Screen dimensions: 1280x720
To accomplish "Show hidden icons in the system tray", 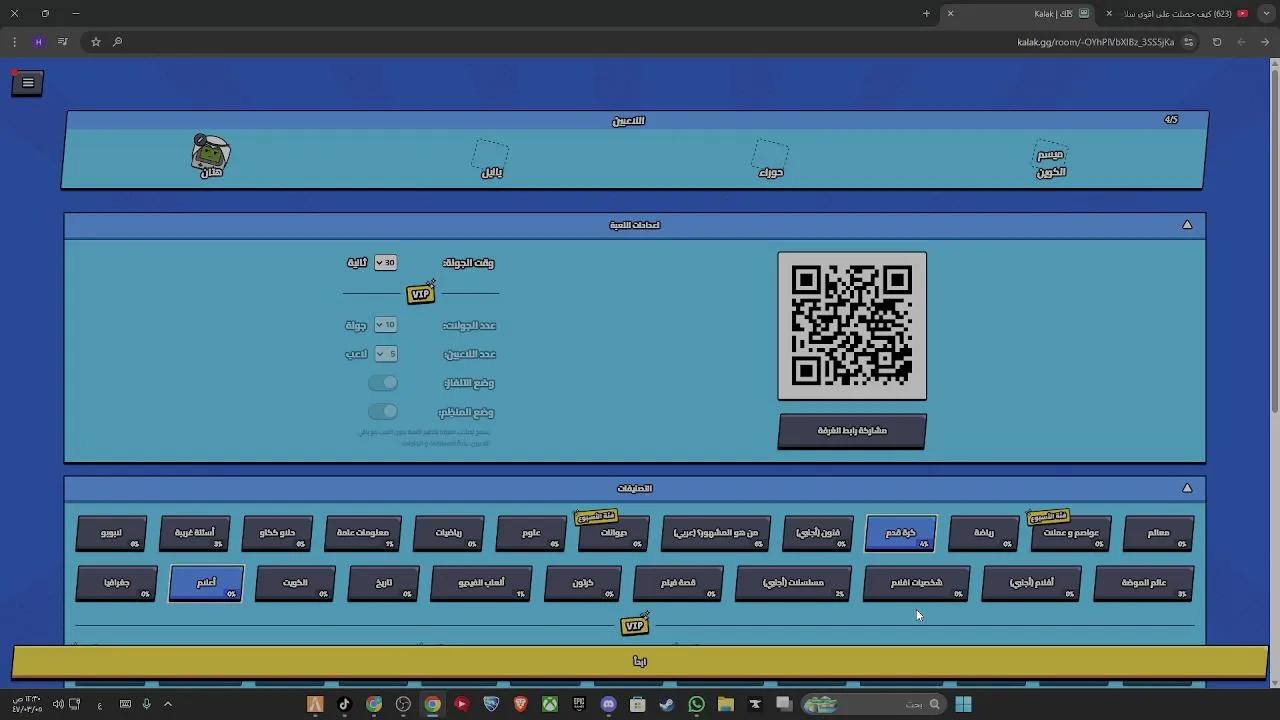I will pos(168,704).
